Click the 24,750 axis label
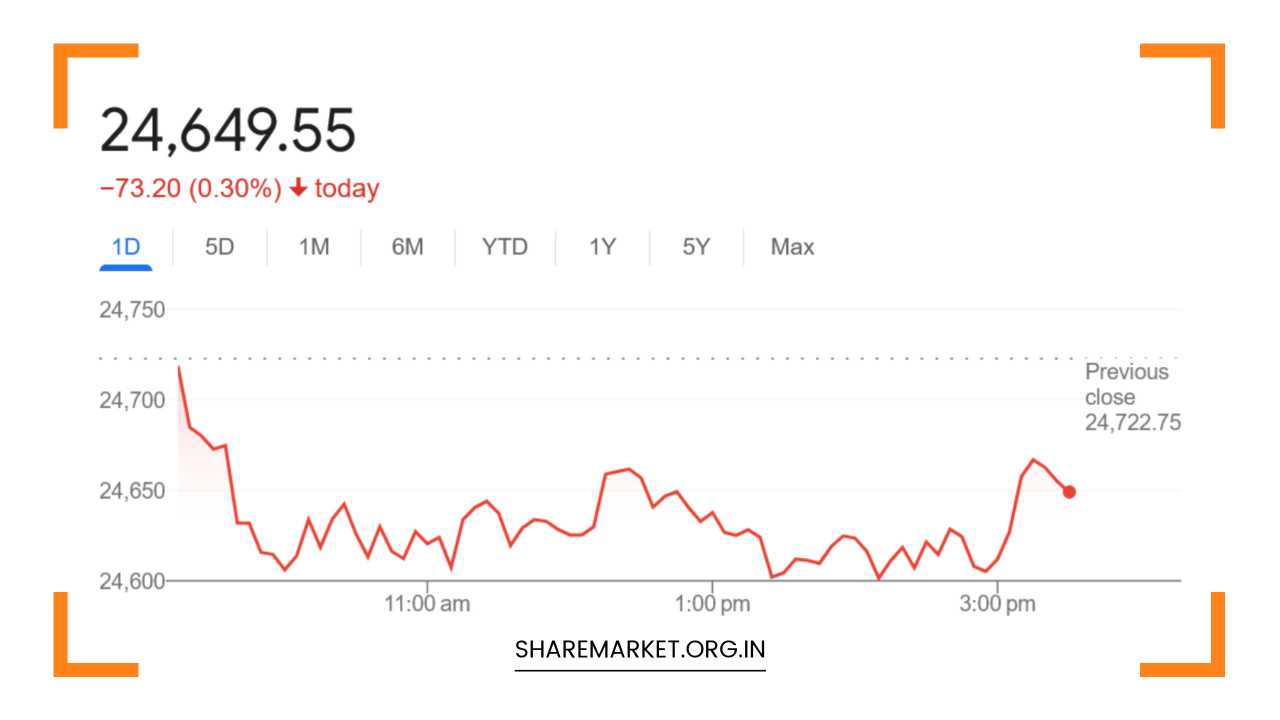The width and height of the screenshot is (1280, 720). click(x=133, y=310)
